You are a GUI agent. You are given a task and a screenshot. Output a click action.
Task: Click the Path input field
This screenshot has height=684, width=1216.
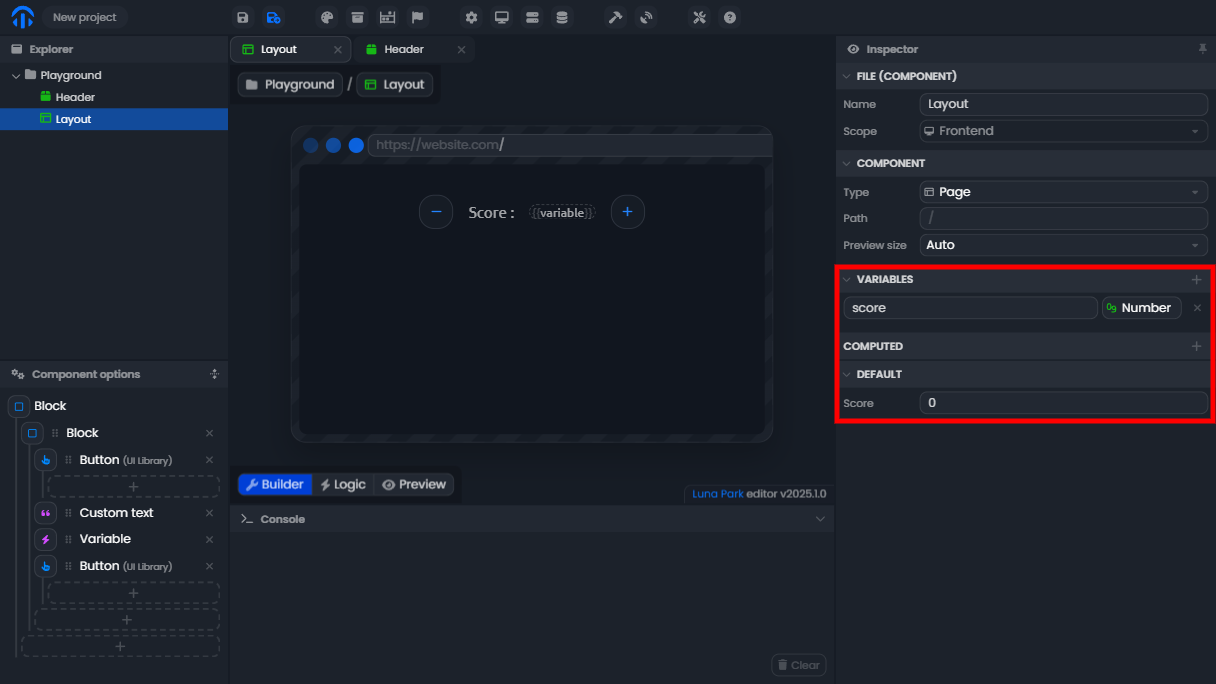coord(1064,218)
